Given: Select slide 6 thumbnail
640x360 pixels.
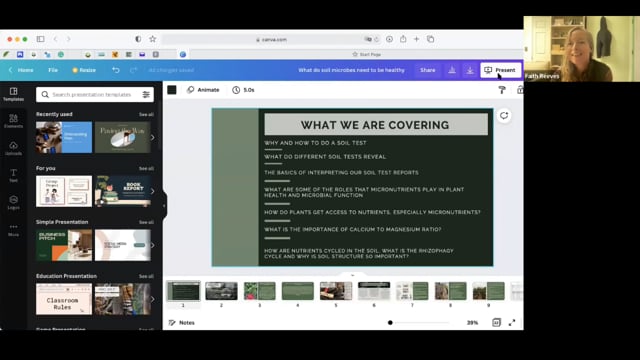Looking at the screenshot, I should [x=374, y=291].
